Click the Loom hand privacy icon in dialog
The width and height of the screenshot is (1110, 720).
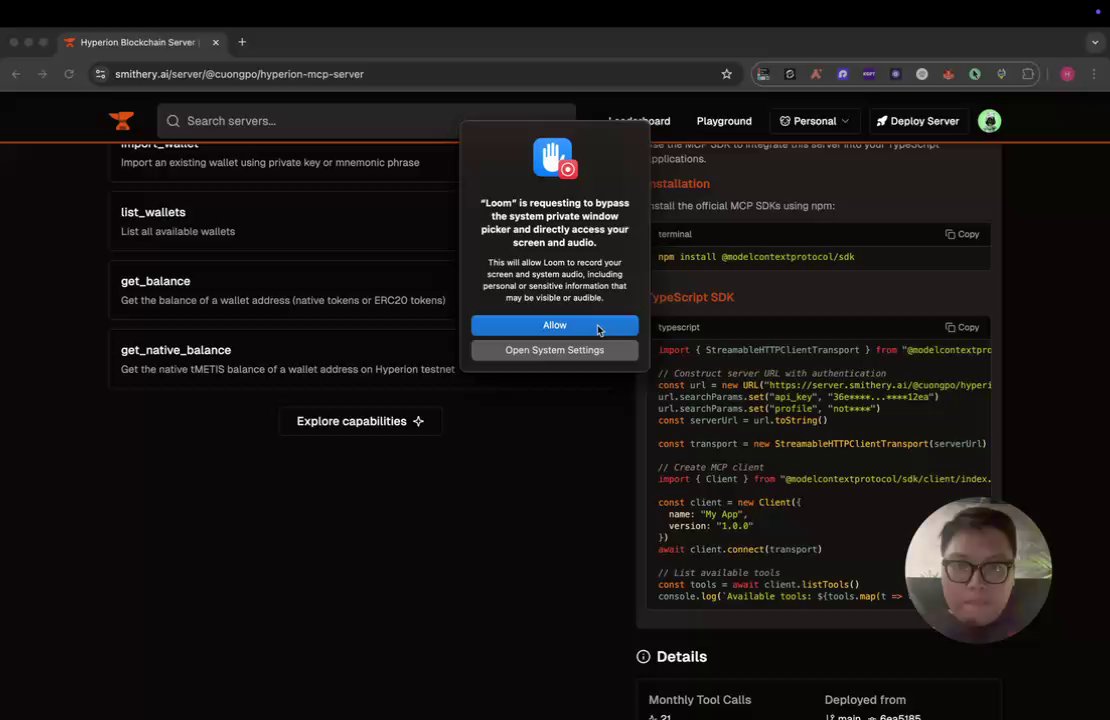point(555,158)
